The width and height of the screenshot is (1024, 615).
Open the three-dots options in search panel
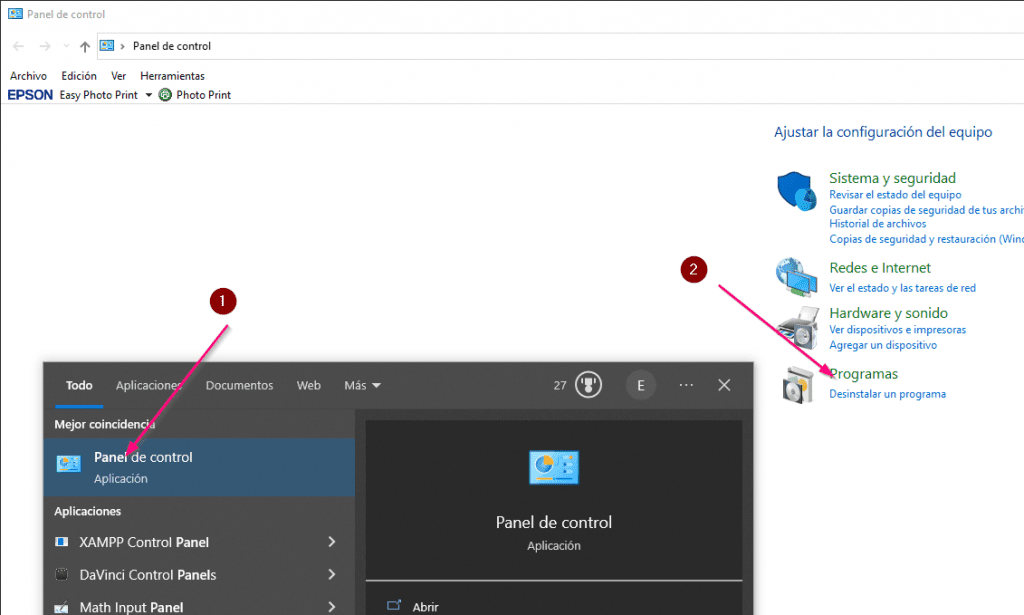(x=686, y=385)
